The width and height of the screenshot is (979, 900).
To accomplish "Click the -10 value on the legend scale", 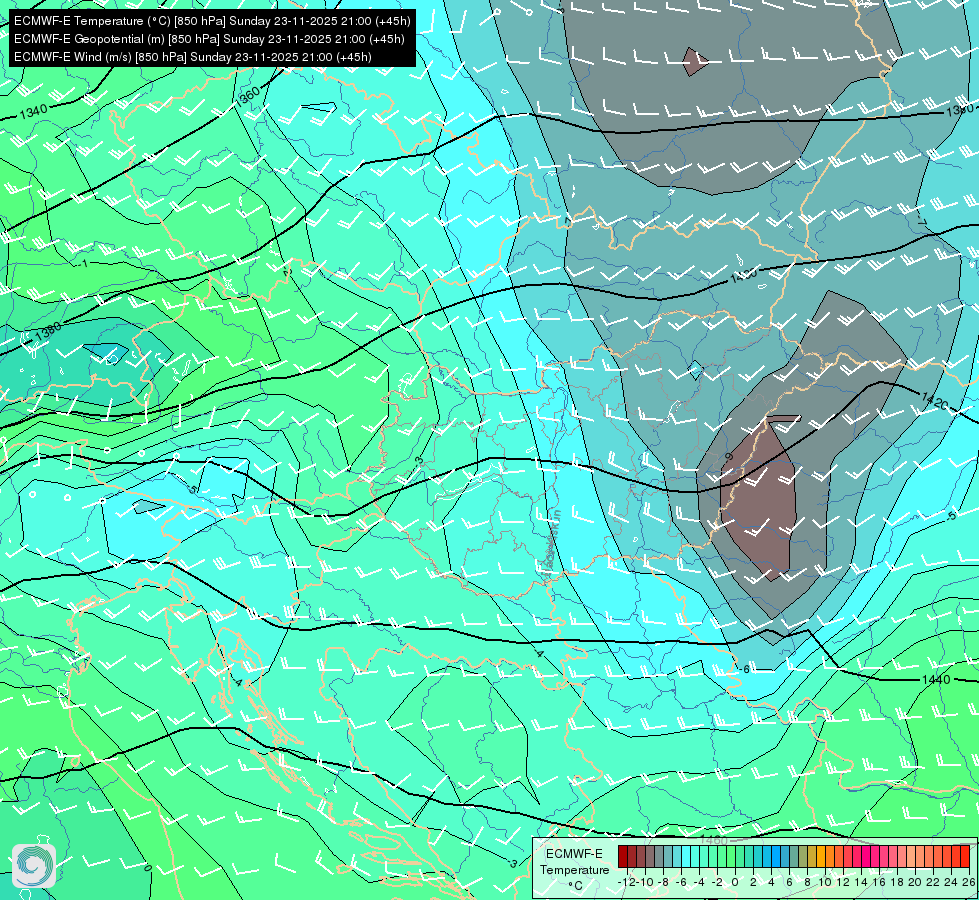I will [x=645, y=882].
